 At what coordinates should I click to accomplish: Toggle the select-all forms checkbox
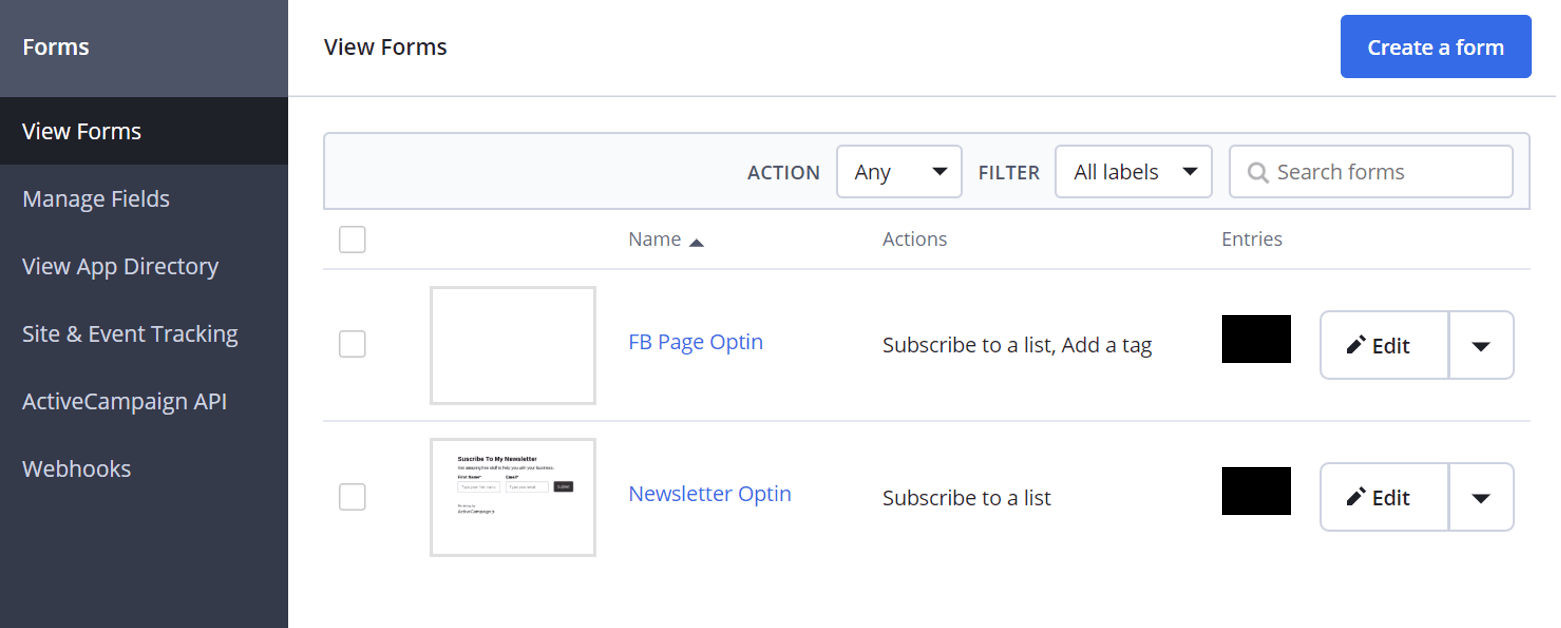tap(352, 240)
